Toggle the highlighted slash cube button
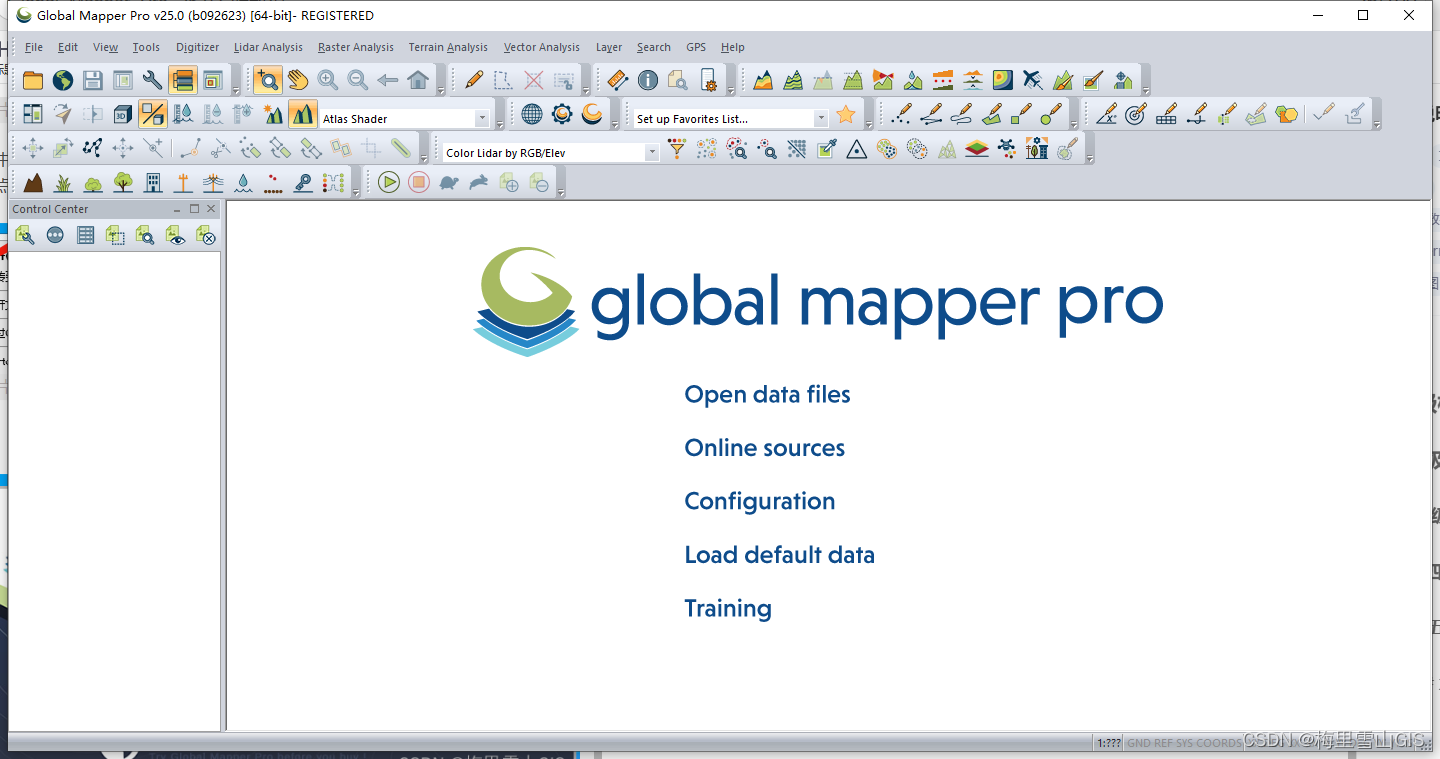1440x759 pixels. coord(153,114)
